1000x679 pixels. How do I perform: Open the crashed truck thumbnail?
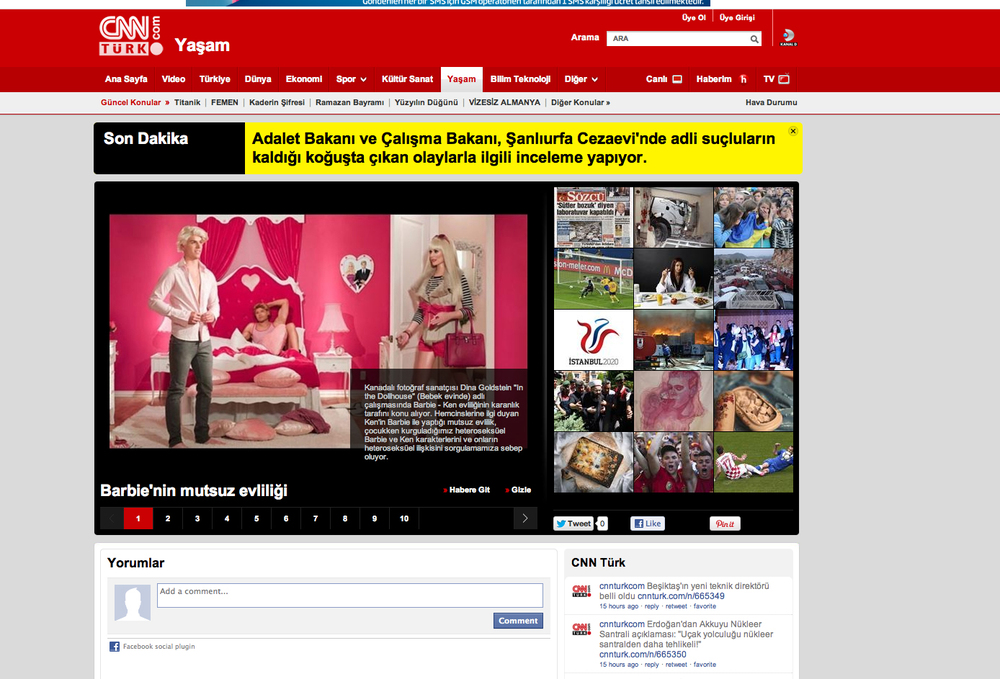tap(673, 217)
